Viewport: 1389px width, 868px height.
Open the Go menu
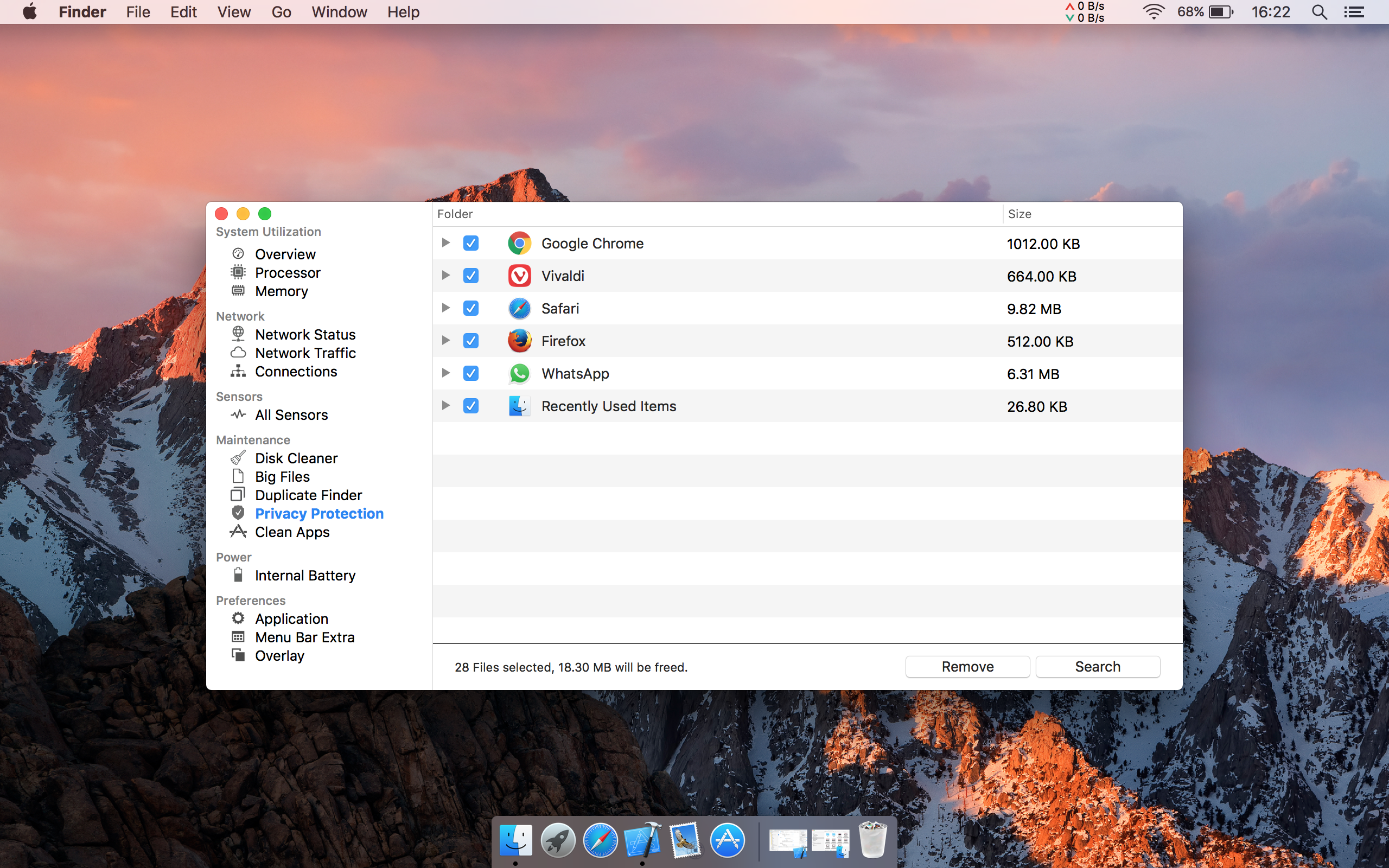(281, 12)
